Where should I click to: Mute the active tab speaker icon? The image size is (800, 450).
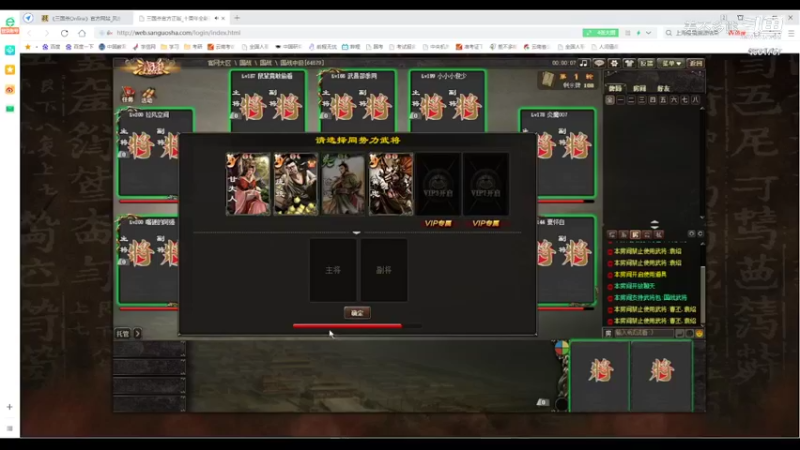point(216,18)
